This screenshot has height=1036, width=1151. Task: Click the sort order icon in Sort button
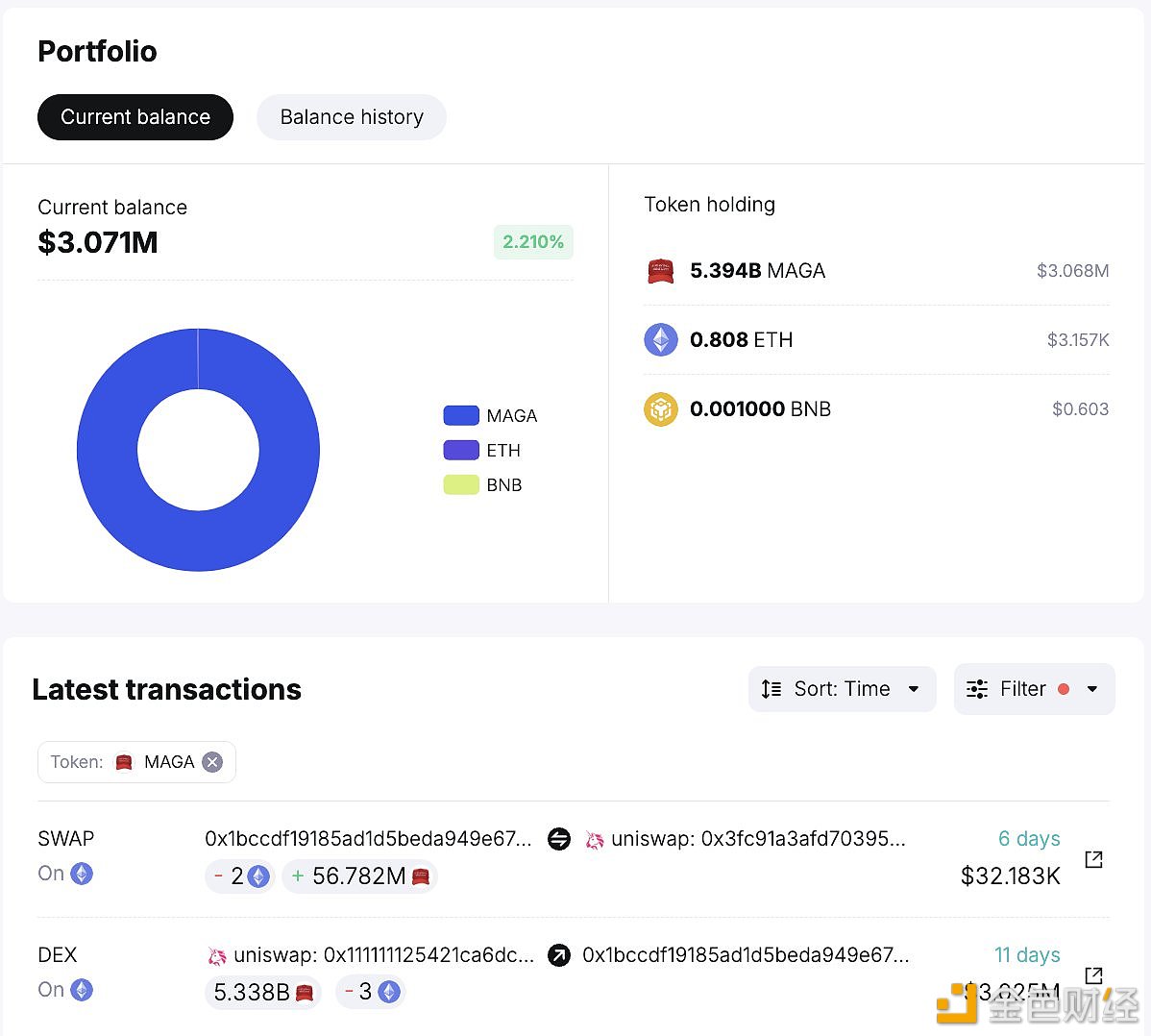click(x=771, y=689)
